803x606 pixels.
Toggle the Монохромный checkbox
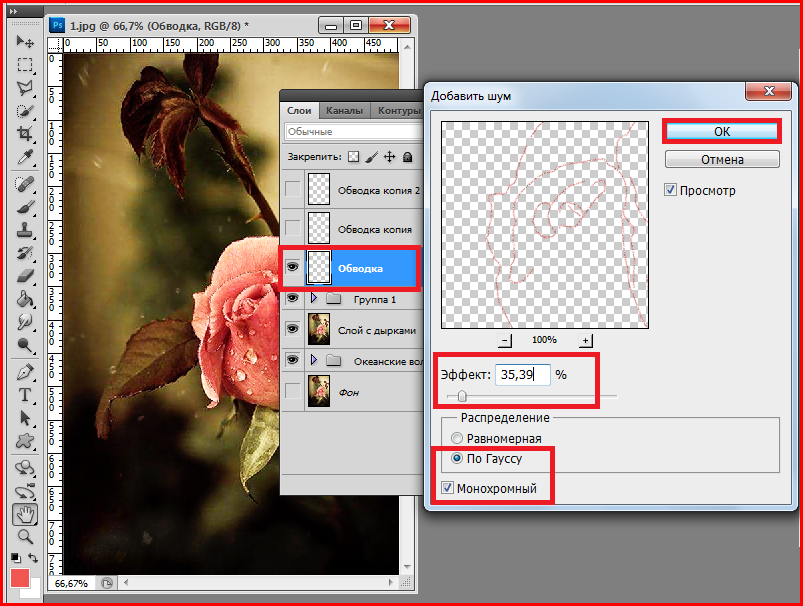pos(448,488)
